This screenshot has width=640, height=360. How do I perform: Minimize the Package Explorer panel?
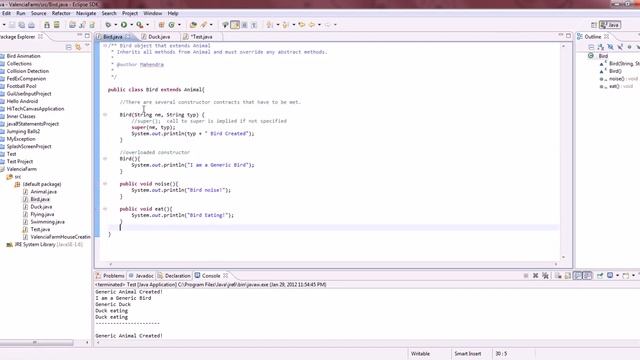tap(80, 36)
